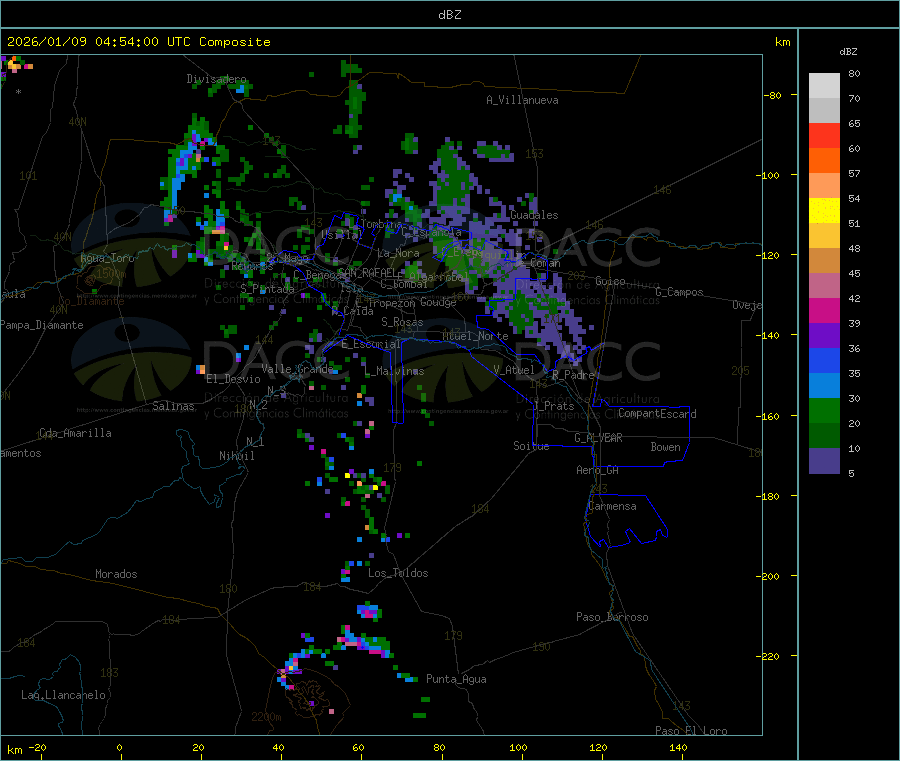
Task: Click the G_ALVEAR label
Action: (x=598, y=438)
